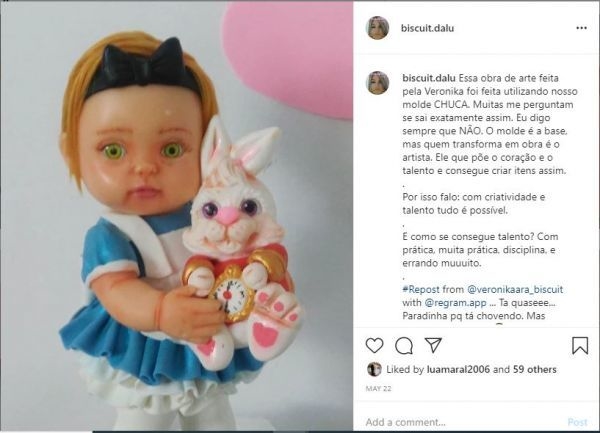Open biscuit.dalu profile picture in header
The height and width of the screenshot is (433, 600).
pyautogui.click(x=377, y=28)
